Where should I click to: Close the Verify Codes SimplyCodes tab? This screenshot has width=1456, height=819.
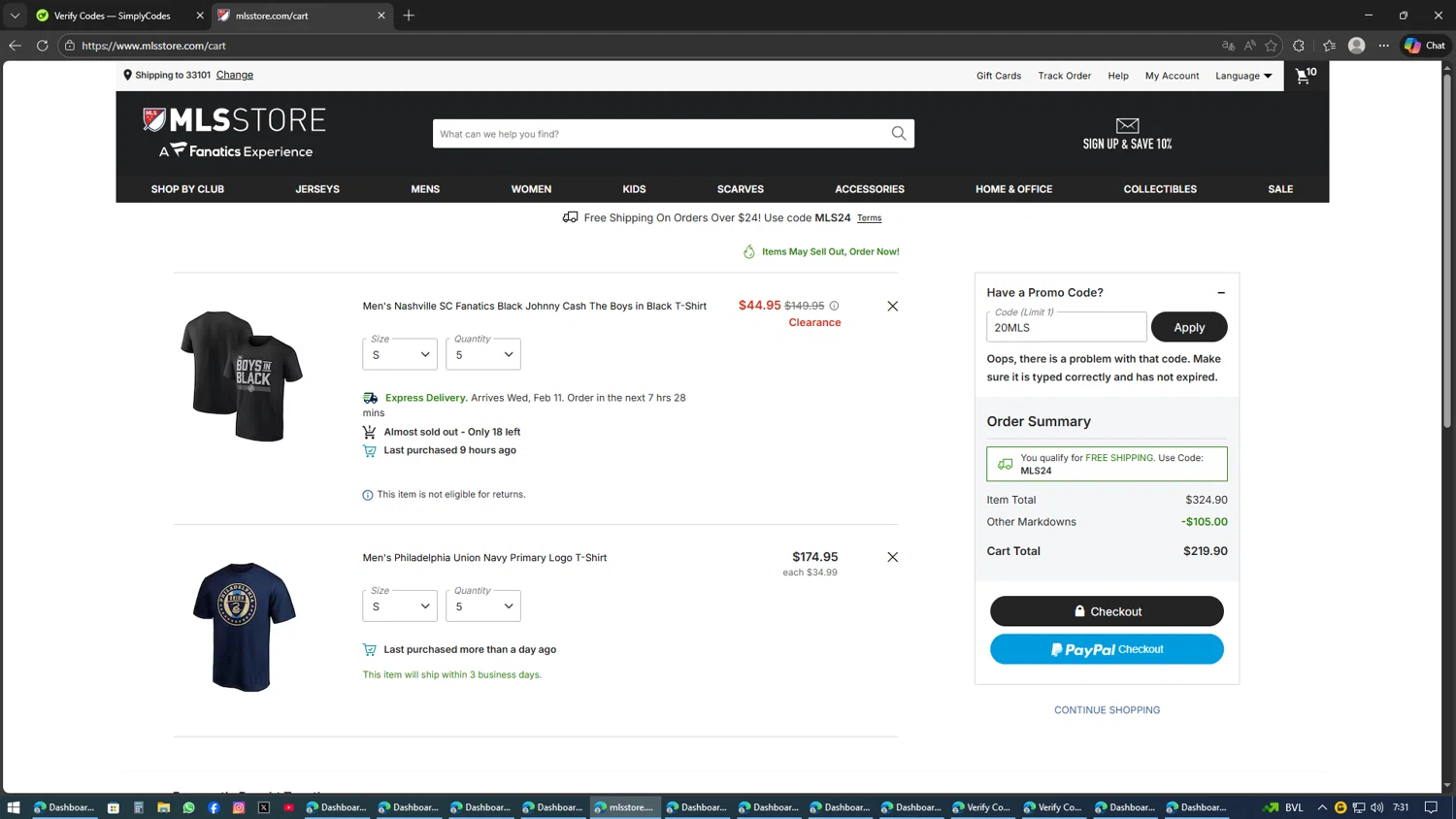(200, 16)
